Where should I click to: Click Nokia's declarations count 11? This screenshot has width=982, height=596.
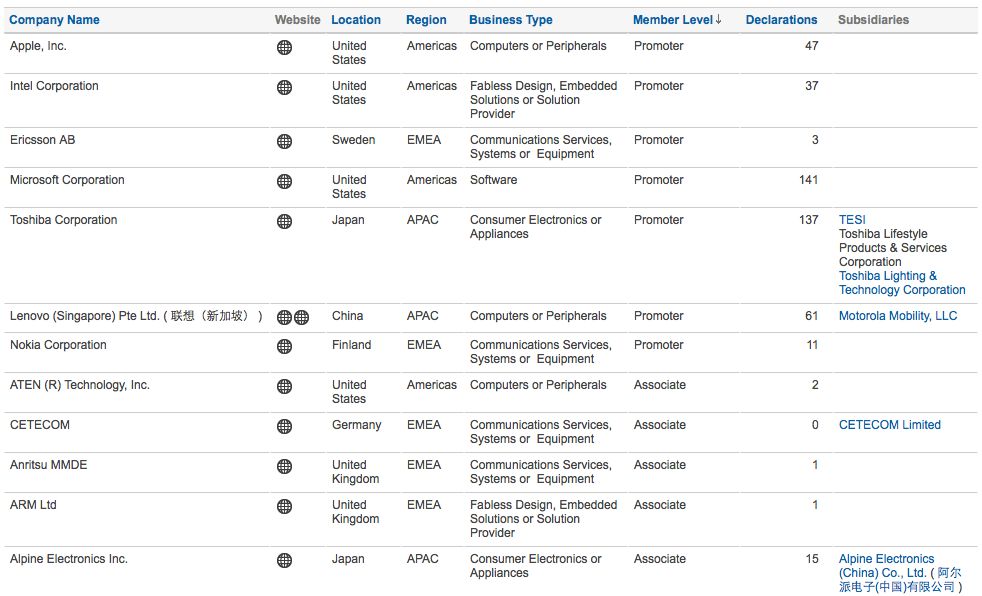(x=812, y=345)
